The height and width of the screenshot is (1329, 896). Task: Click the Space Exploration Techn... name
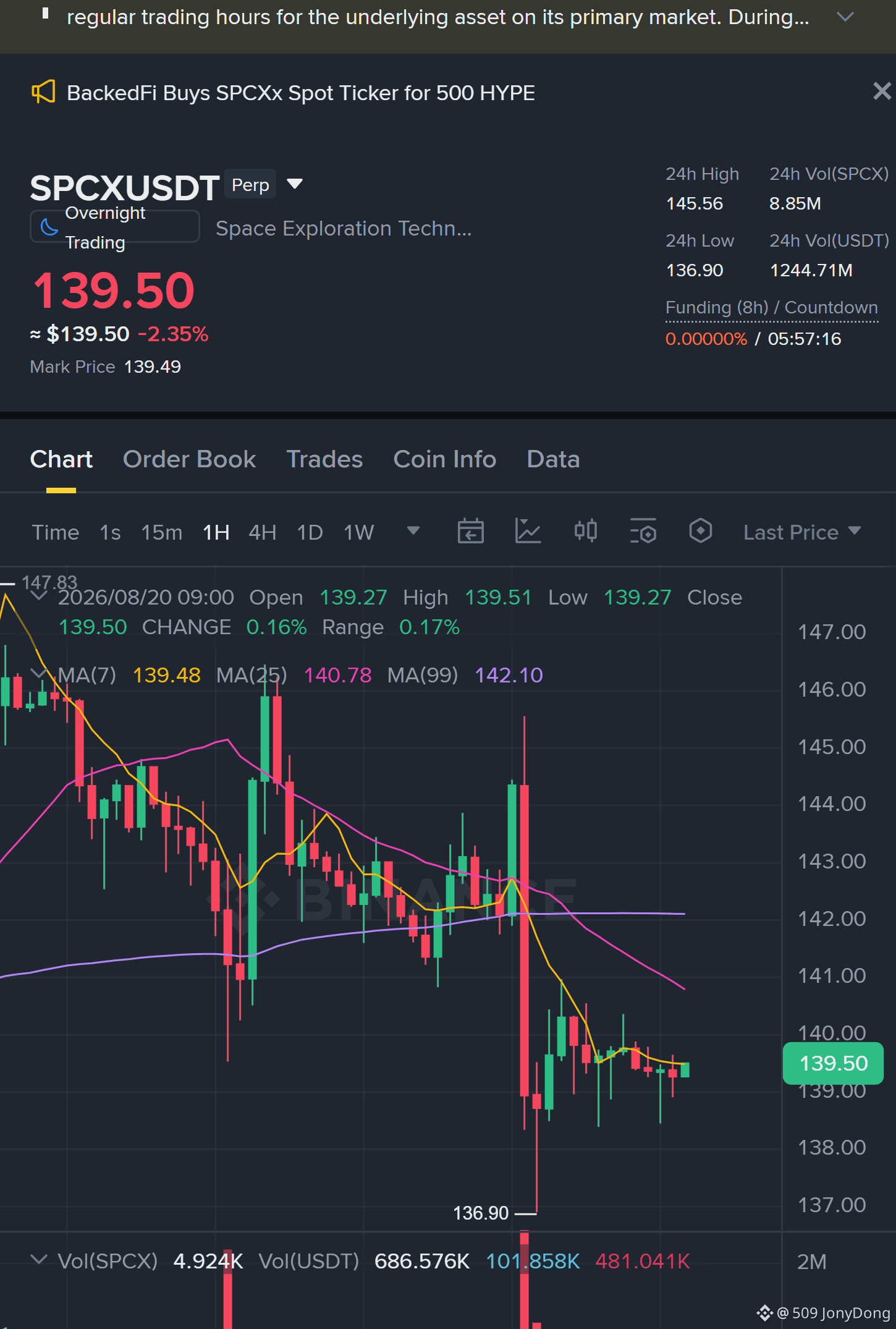[x=344, y=229]
